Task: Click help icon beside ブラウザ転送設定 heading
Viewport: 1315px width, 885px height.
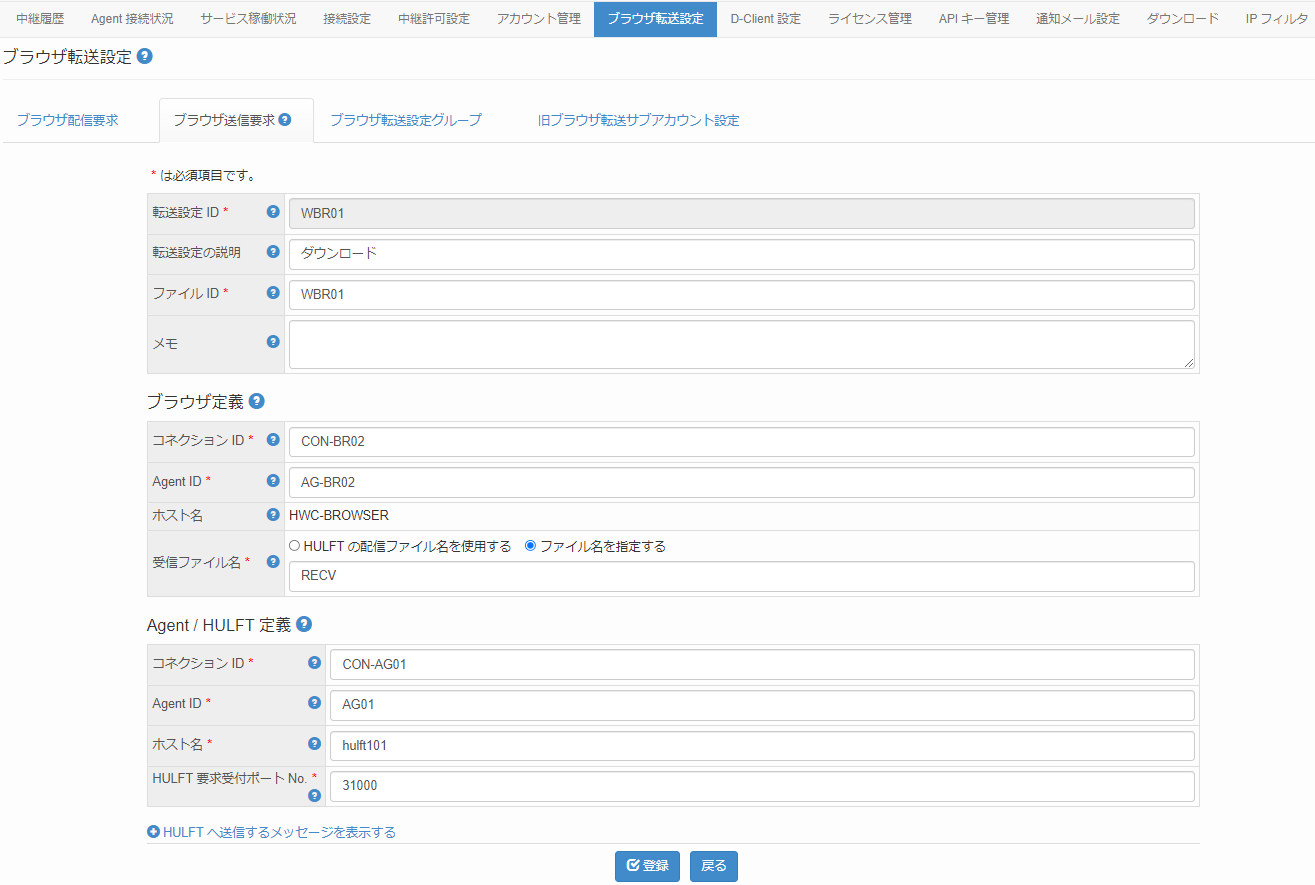Action: point(145,57)
